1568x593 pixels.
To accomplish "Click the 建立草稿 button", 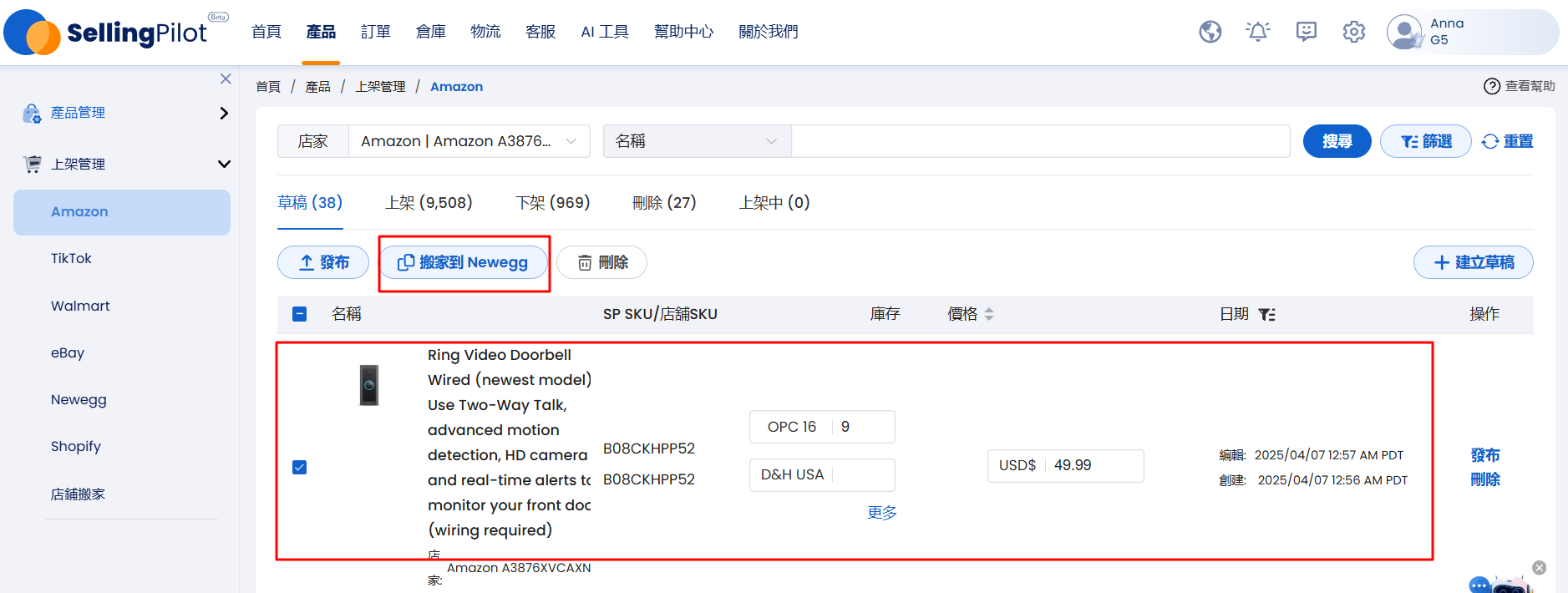I will pos(1474,262).
